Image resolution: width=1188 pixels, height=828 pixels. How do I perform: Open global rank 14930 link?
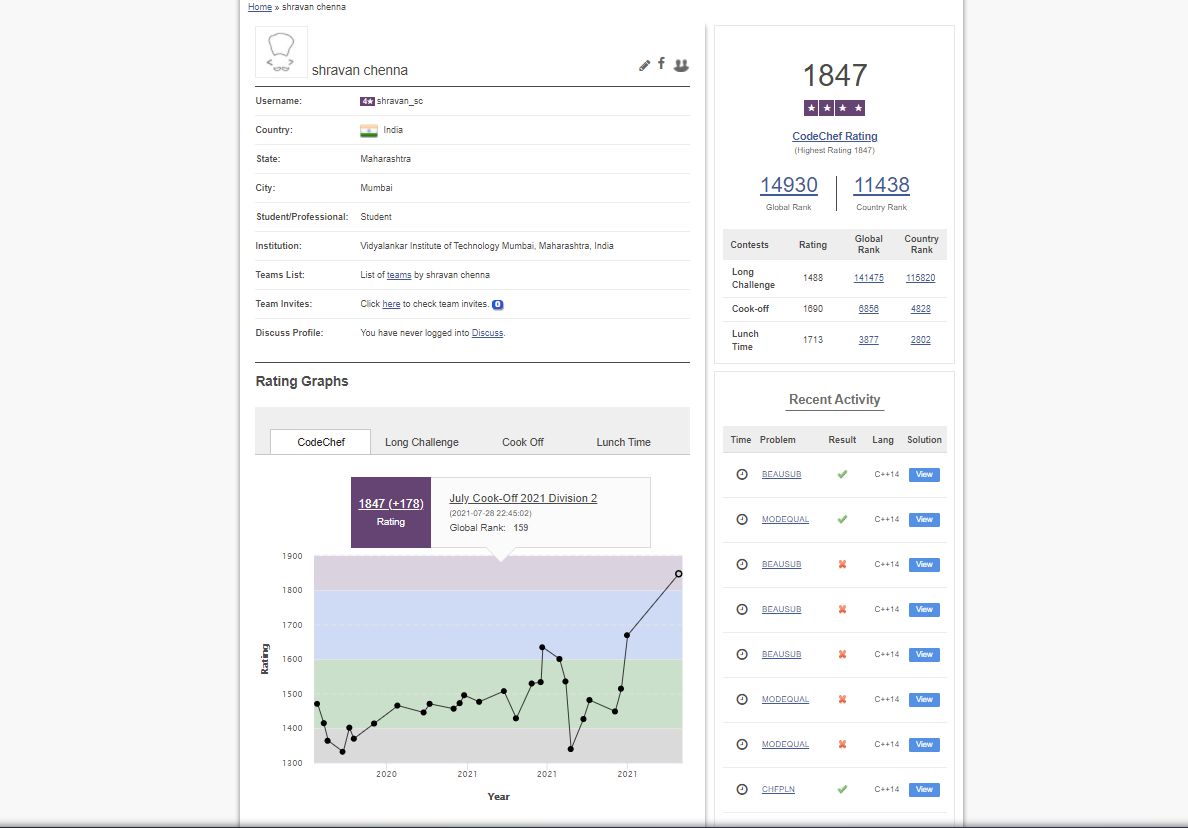(789, 185)
